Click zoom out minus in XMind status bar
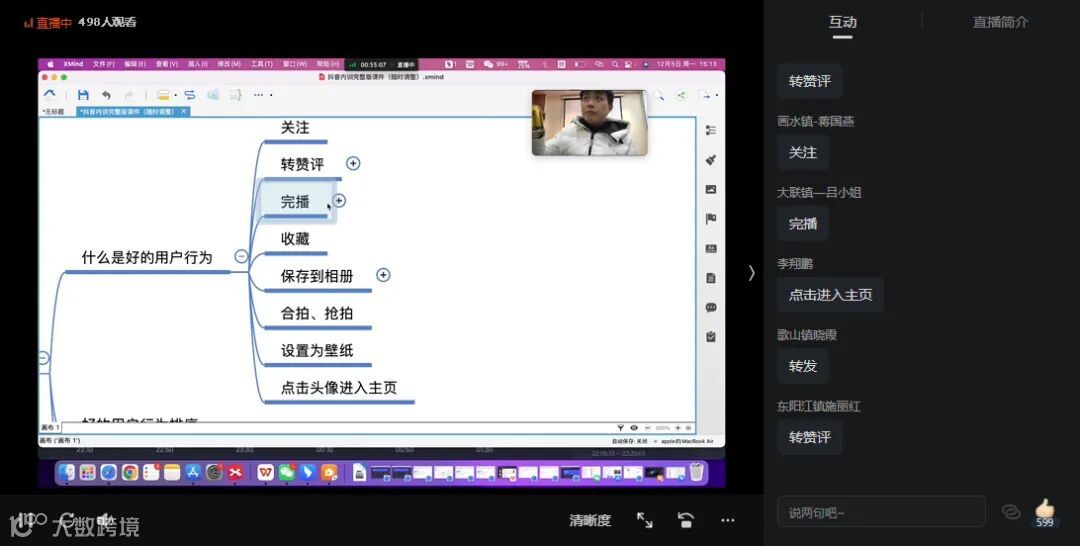The height and width of the screenshot is (546, 1080). (647, 428)
